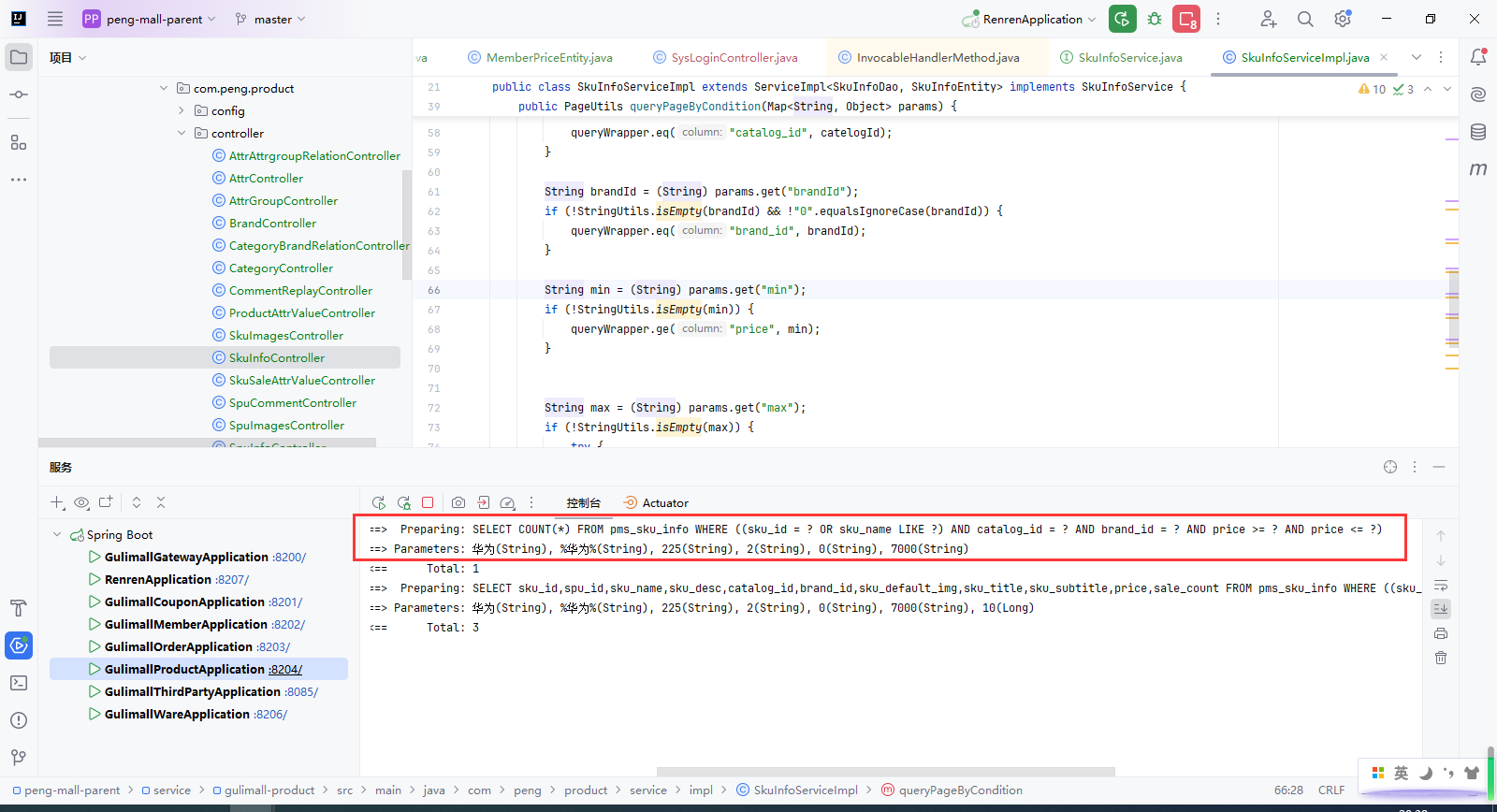The height and width of the screenshot is (812, 1497).
Task: Collapse all services in tree
Action: point(161,502)
